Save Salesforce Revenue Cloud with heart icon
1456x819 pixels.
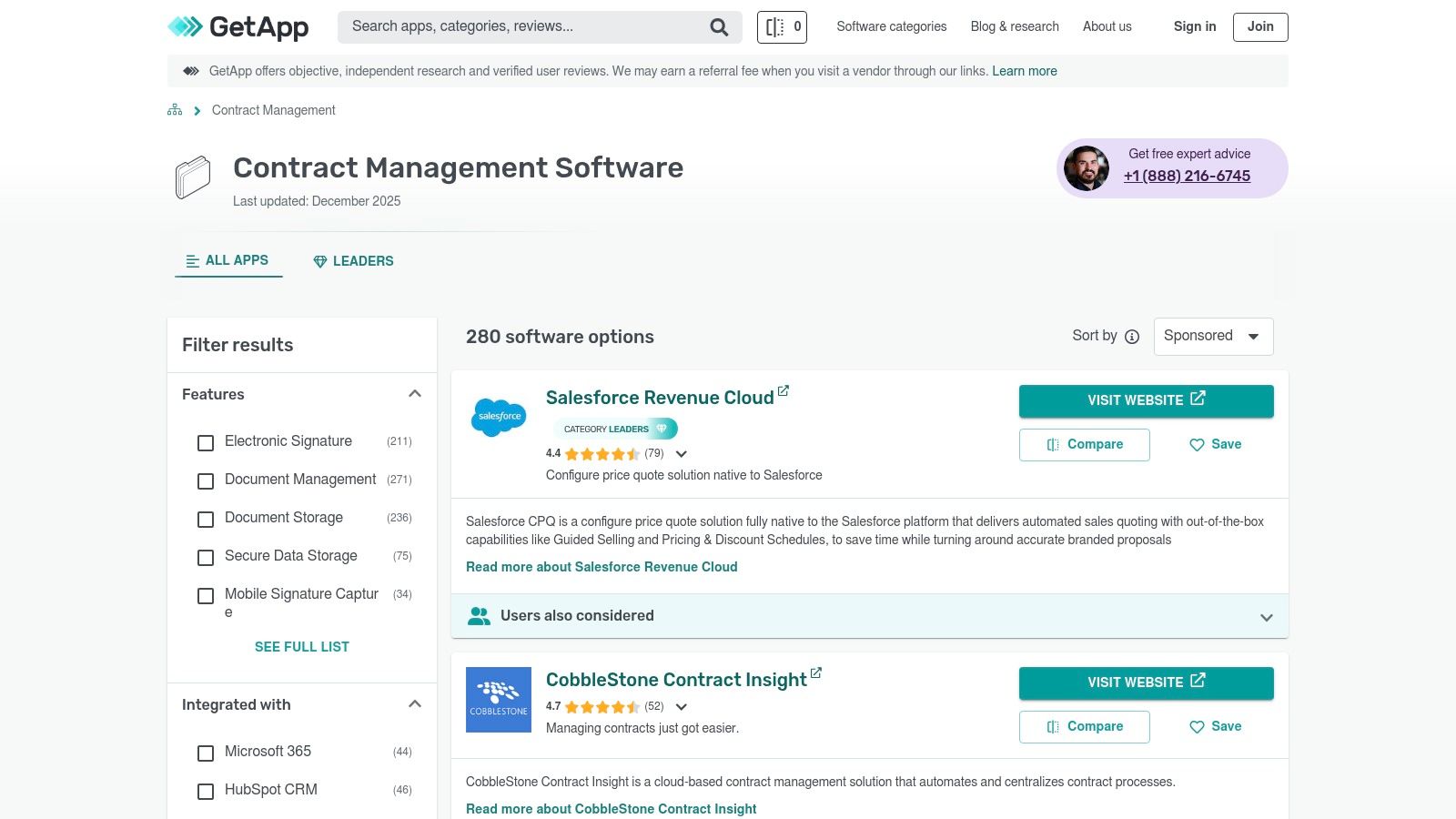1215,445
